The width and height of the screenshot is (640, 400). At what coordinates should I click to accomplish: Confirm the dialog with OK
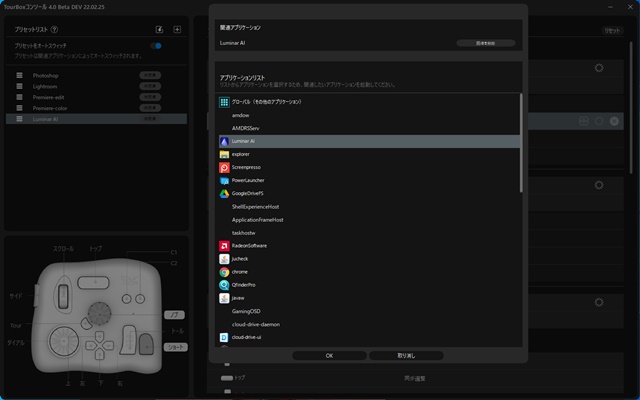click(x=329, y=356)
